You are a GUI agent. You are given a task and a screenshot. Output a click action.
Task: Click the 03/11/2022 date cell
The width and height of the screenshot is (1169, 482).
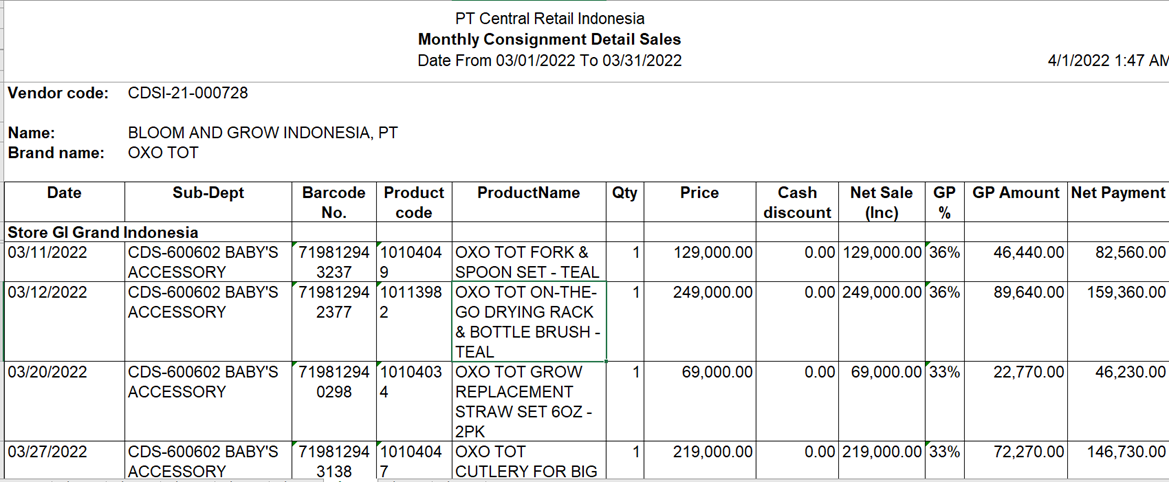64,261
